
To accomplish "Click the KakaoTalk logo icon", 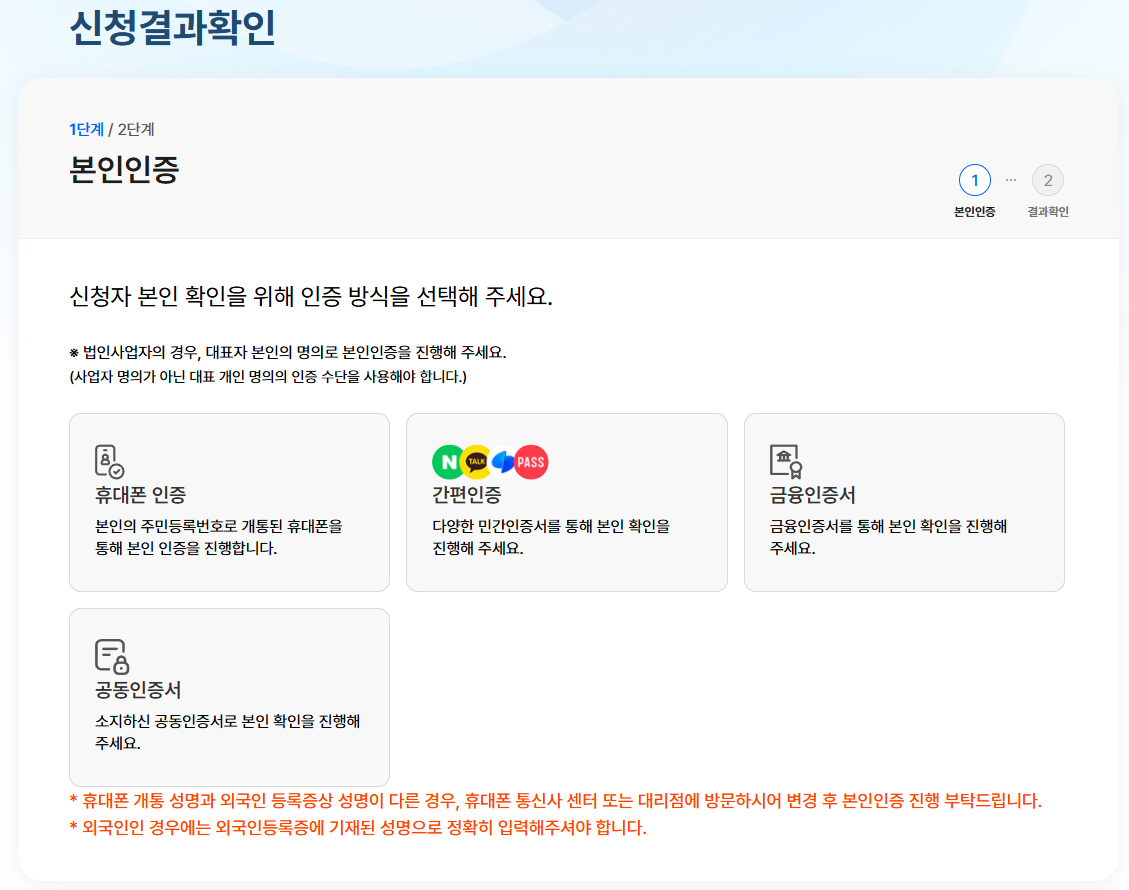I will 476,462.
